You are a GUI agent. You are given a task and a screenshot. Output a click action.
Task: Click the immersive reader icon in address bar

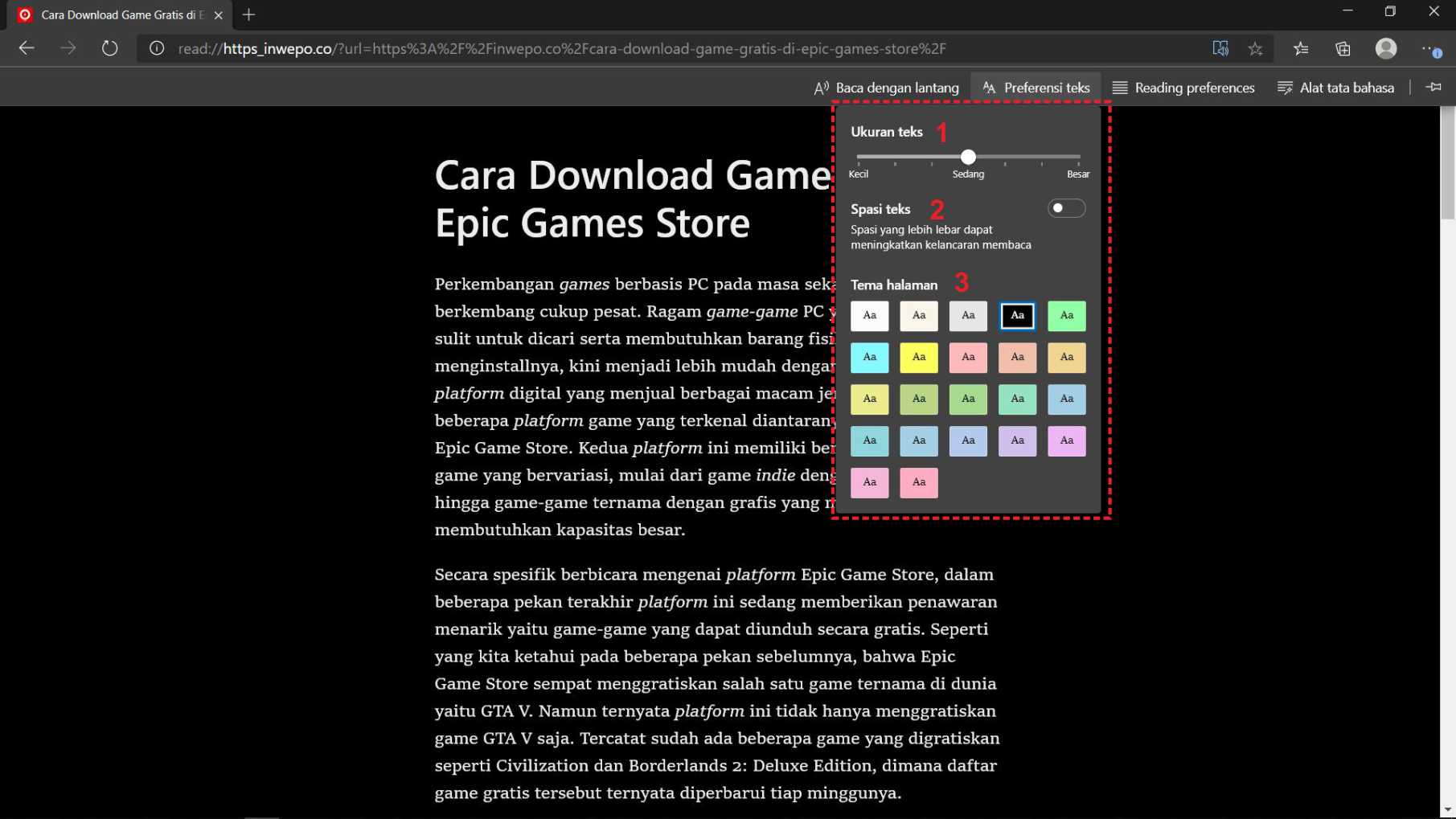[x=1220, y=48]
